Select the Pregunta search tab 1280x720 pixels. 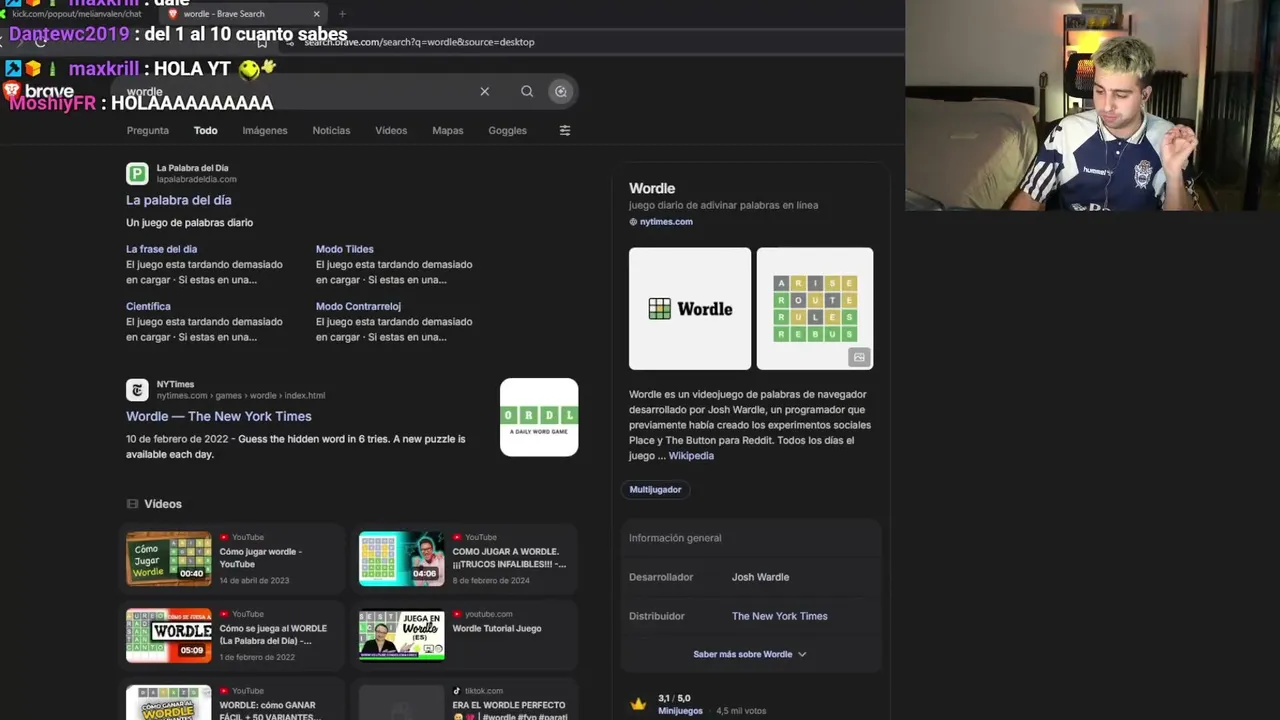pos(148,131)
